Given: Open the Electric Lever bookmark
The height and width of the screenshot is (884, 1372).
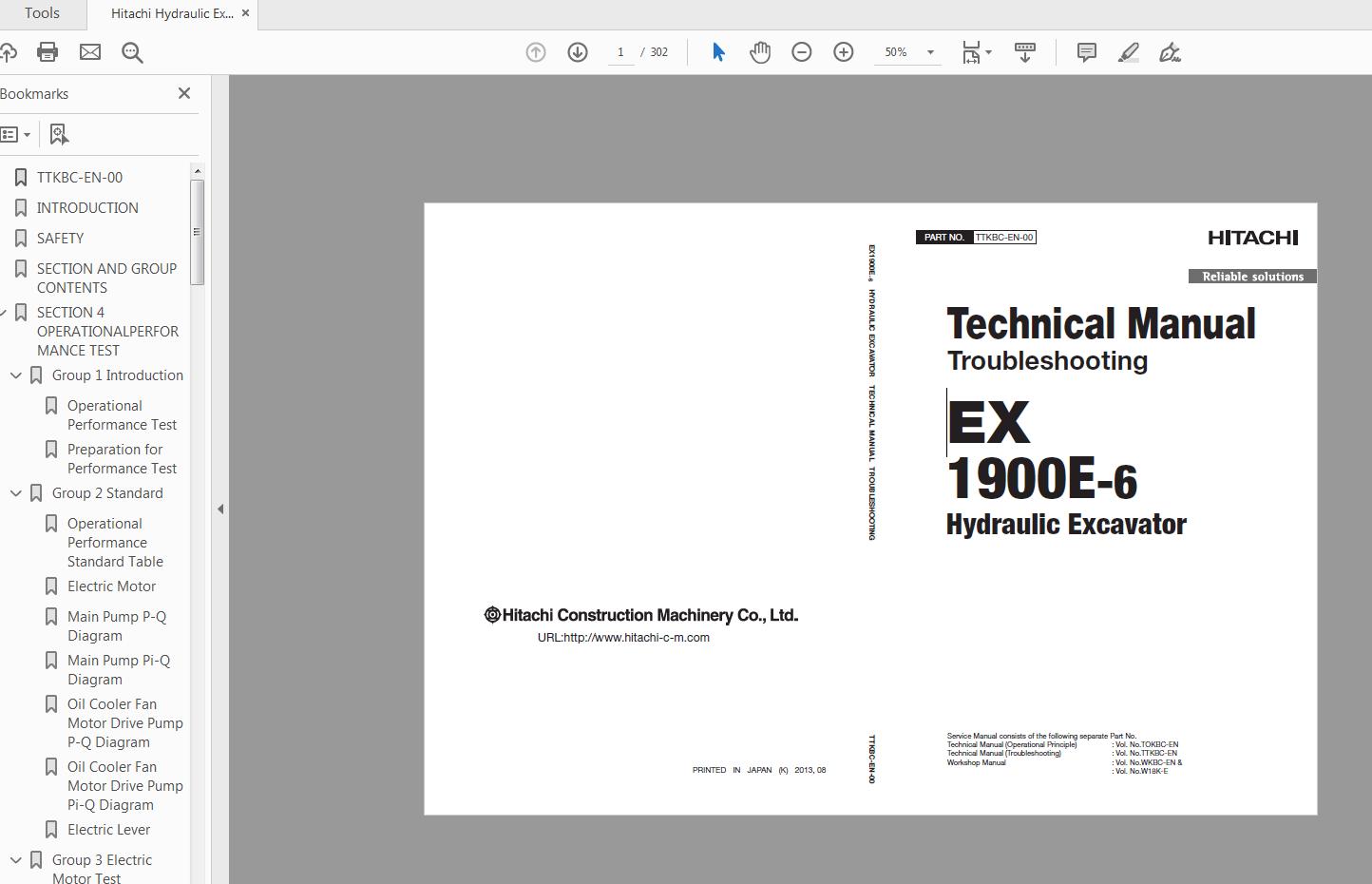Looking at the screenshot, I should pos(108,830).
